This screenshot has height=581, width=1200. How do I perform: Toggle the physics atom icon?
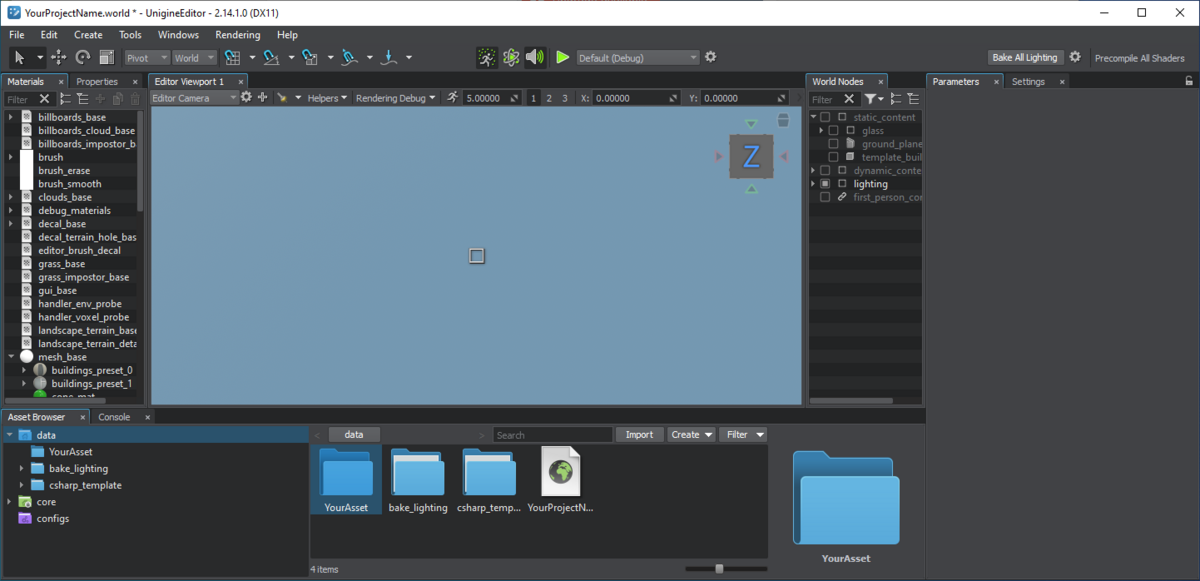tap(511, 58)
